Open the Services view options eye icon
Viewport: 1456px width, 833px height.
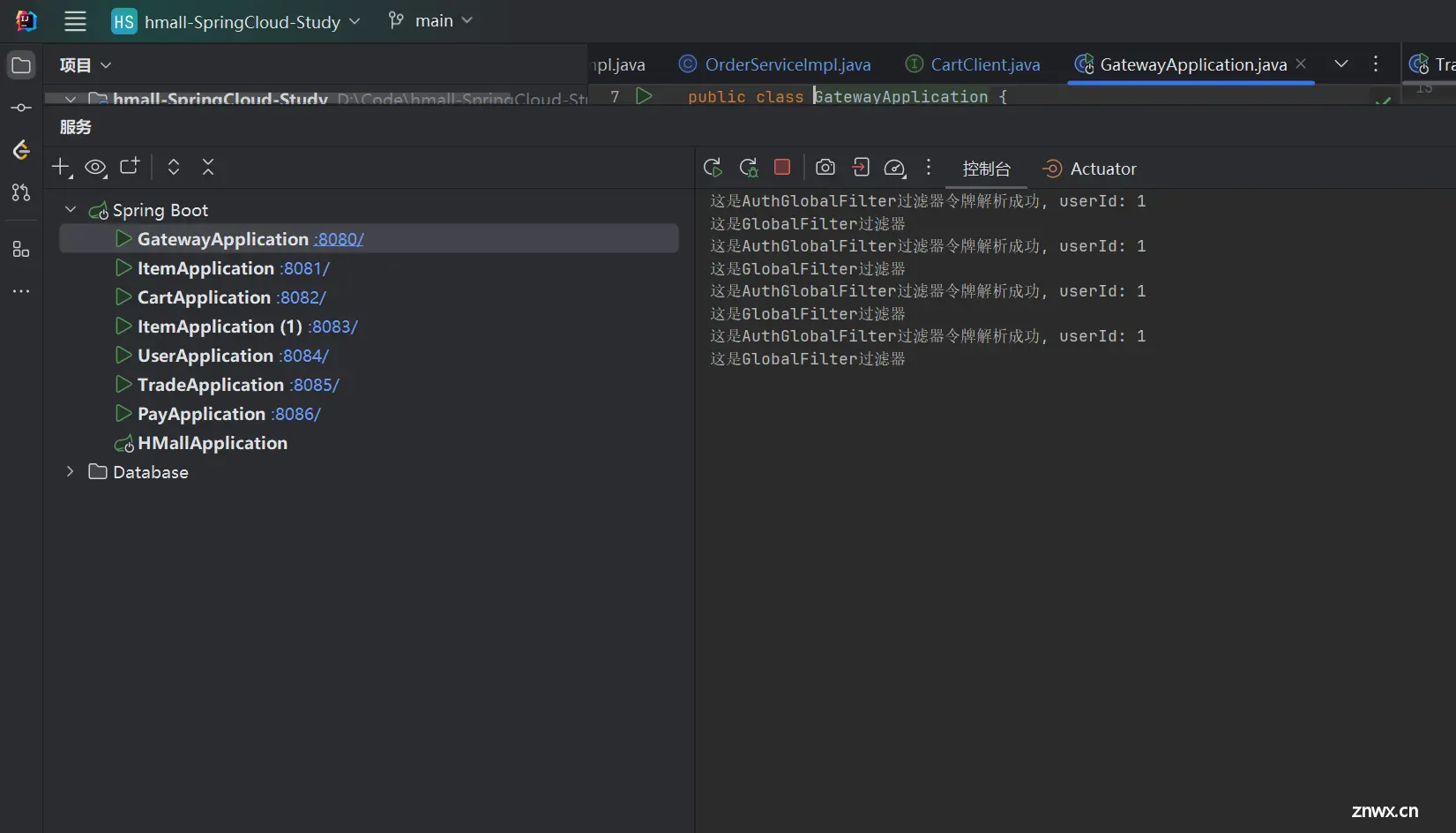pyautogui.click(x=95, y=167)
